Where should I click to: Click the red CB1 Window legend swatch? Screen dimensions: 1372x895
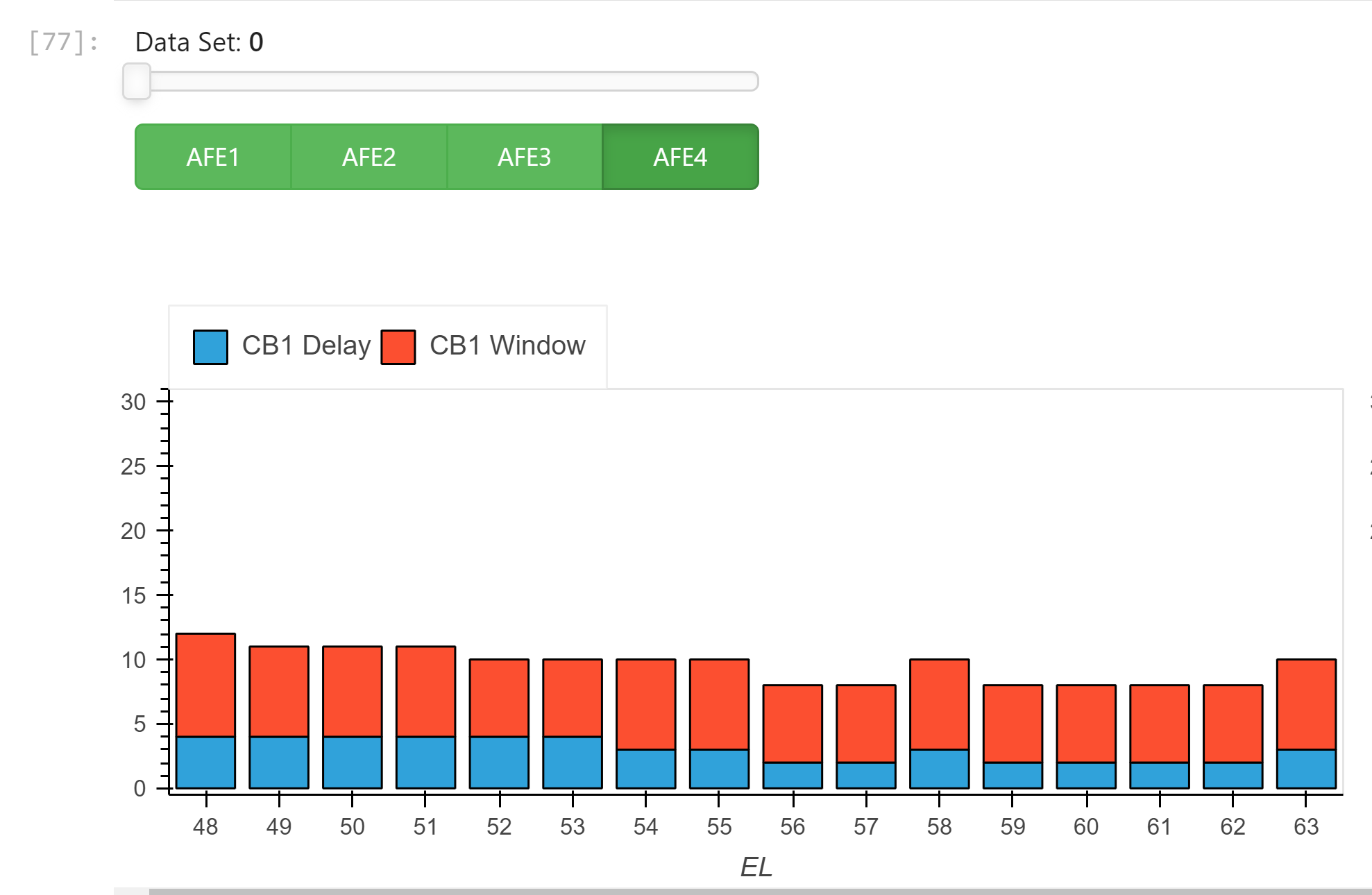(398, 347)
